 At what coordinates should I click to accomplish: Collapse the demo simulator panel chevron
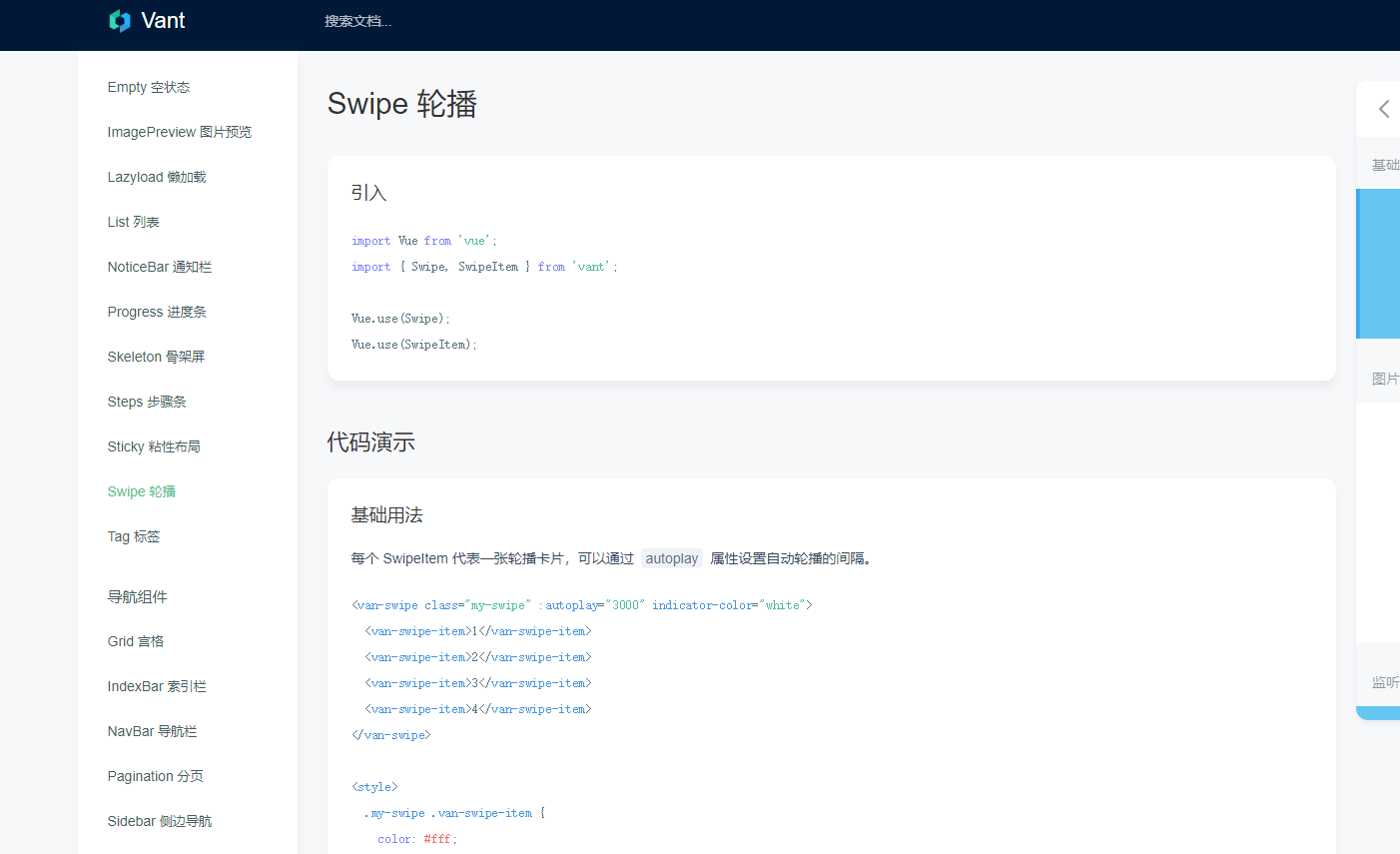point(1384,109)
